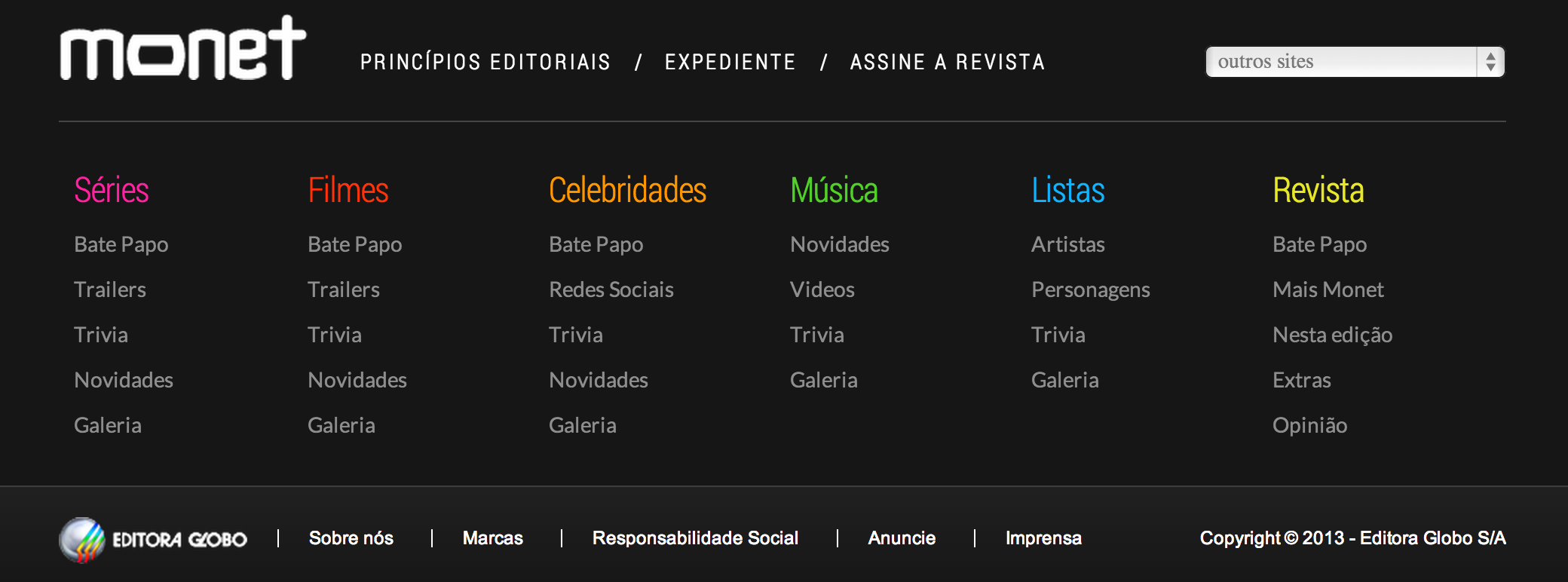Open Princípios Editoriais page
The width and height of the screenshot is (1568, 582).
pos(485,62)
